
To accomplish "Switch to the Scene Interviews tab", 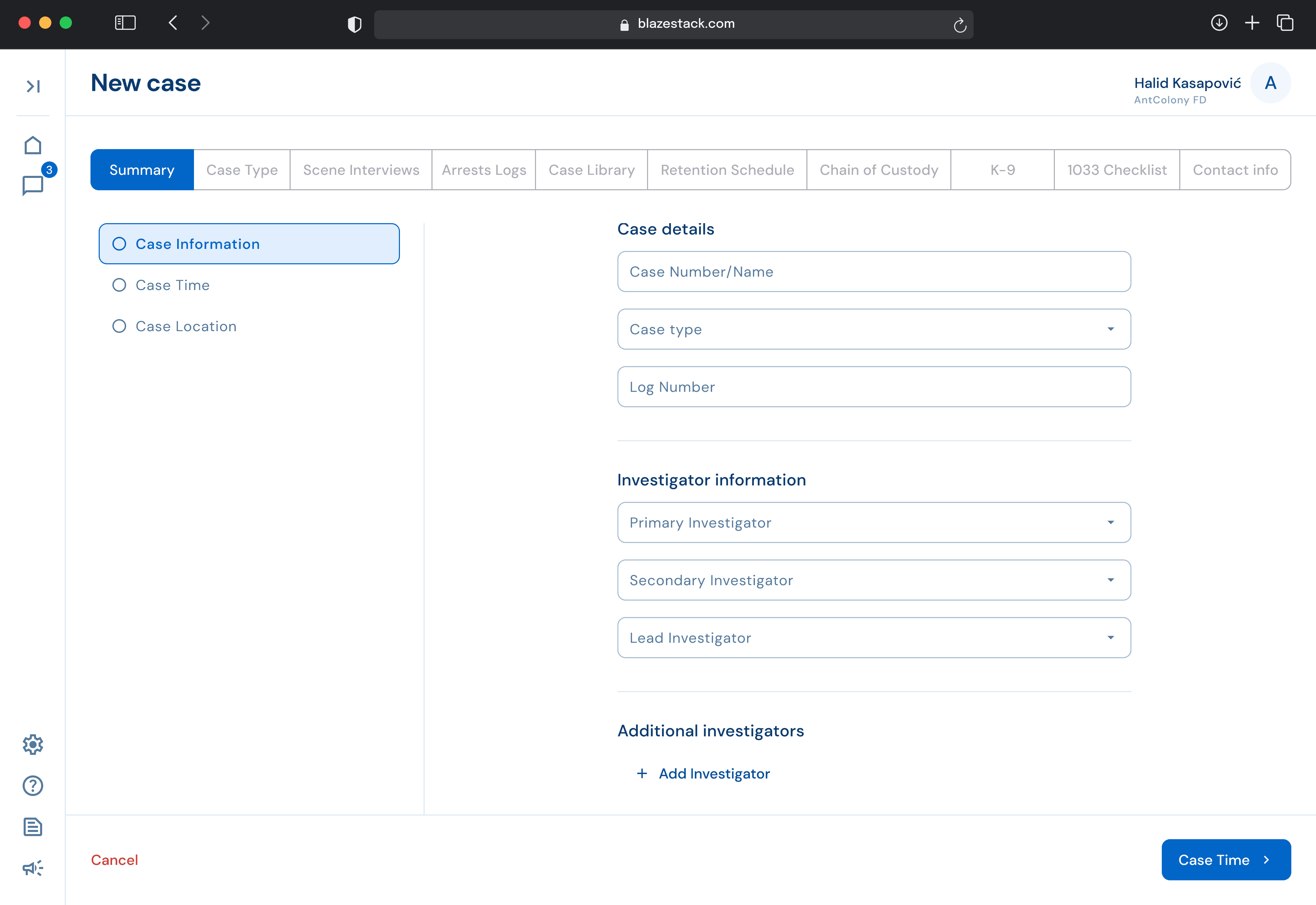I will point(361,170).
